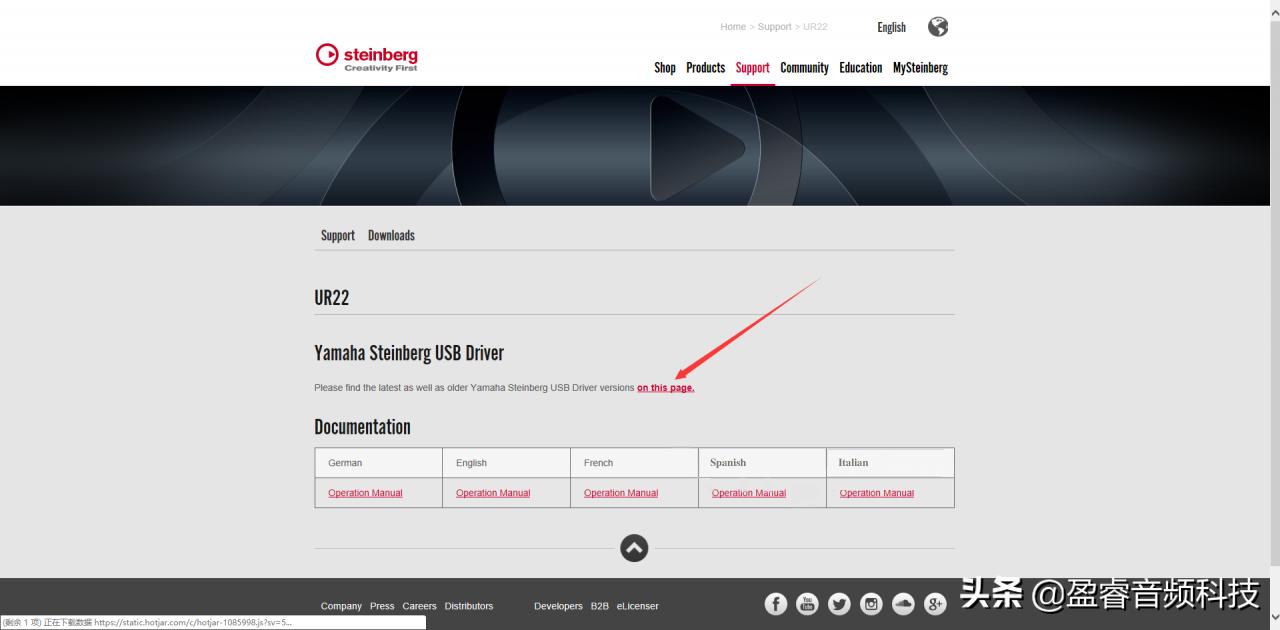Viewport: 1280px width, 630px height.
Task: Open the Spanish Operation Manual
Action: (x=749, y=493)
